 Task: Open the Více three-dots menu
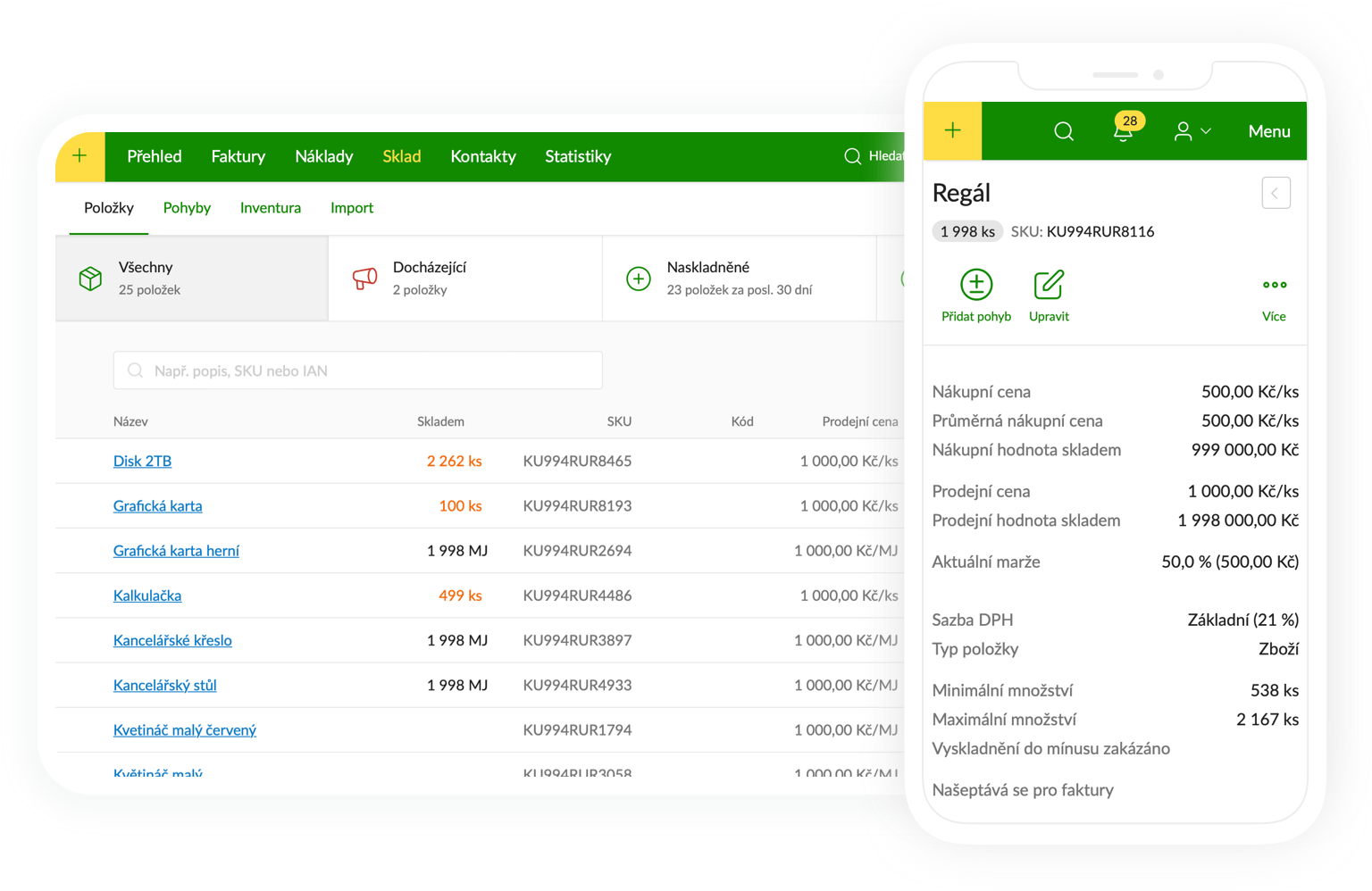point(1274,286)
